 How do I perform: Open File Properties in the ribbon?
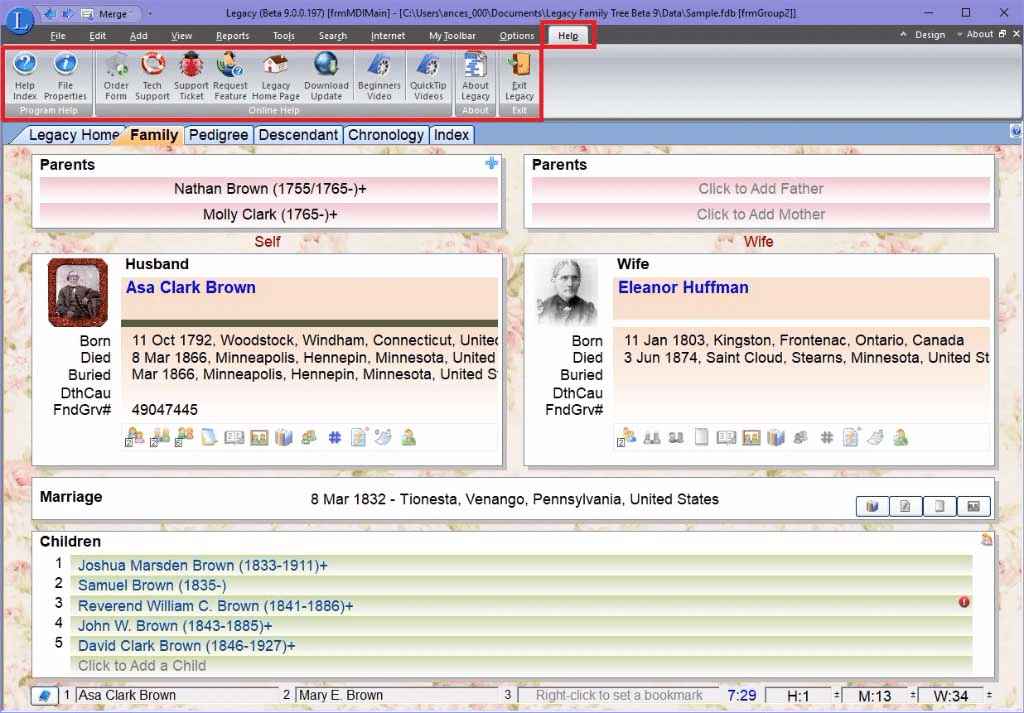coord(65,76)
